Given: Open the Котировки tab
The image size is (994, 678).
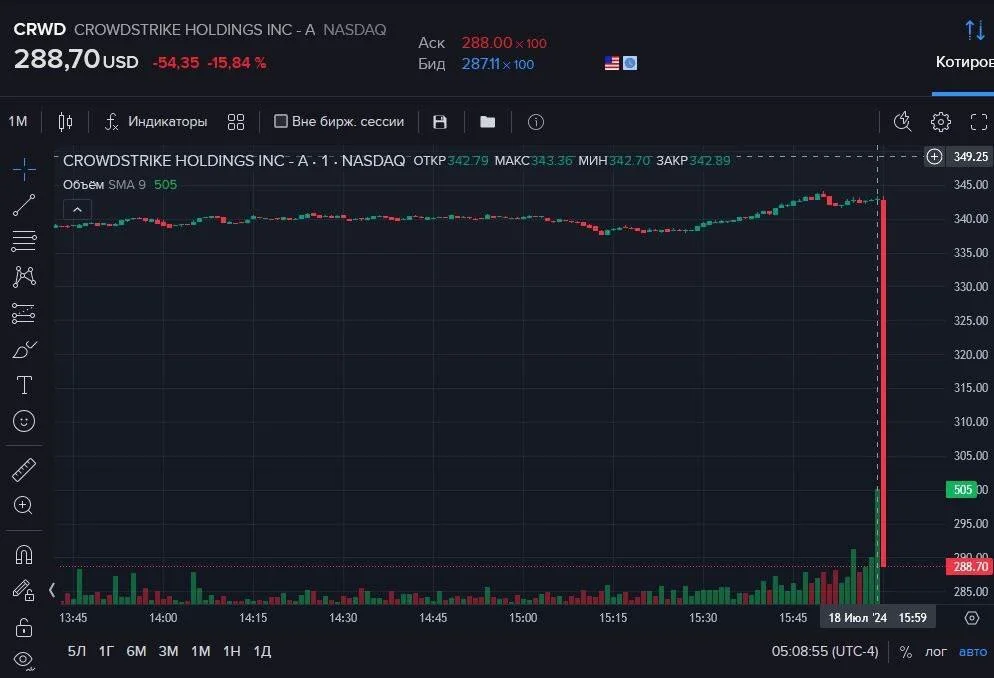Looking at the screenshot, I should (965, 61).
